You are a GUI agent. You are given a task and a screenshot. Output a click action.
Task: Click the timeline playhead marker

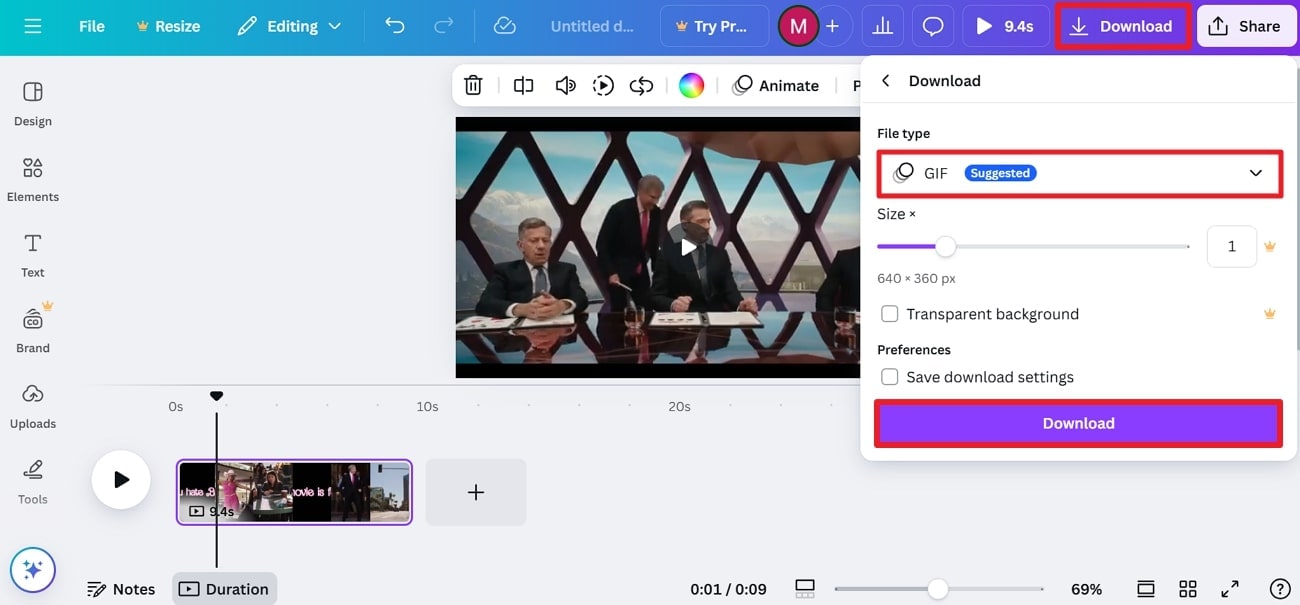pos(216,397)
